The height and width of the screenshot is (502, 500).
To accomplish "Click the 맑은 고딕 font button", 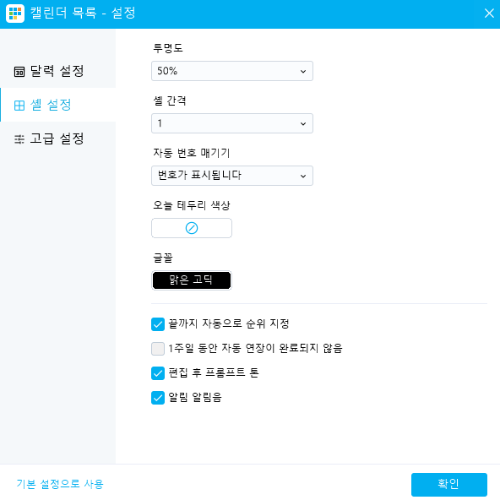I will click(x=192, y=280).
